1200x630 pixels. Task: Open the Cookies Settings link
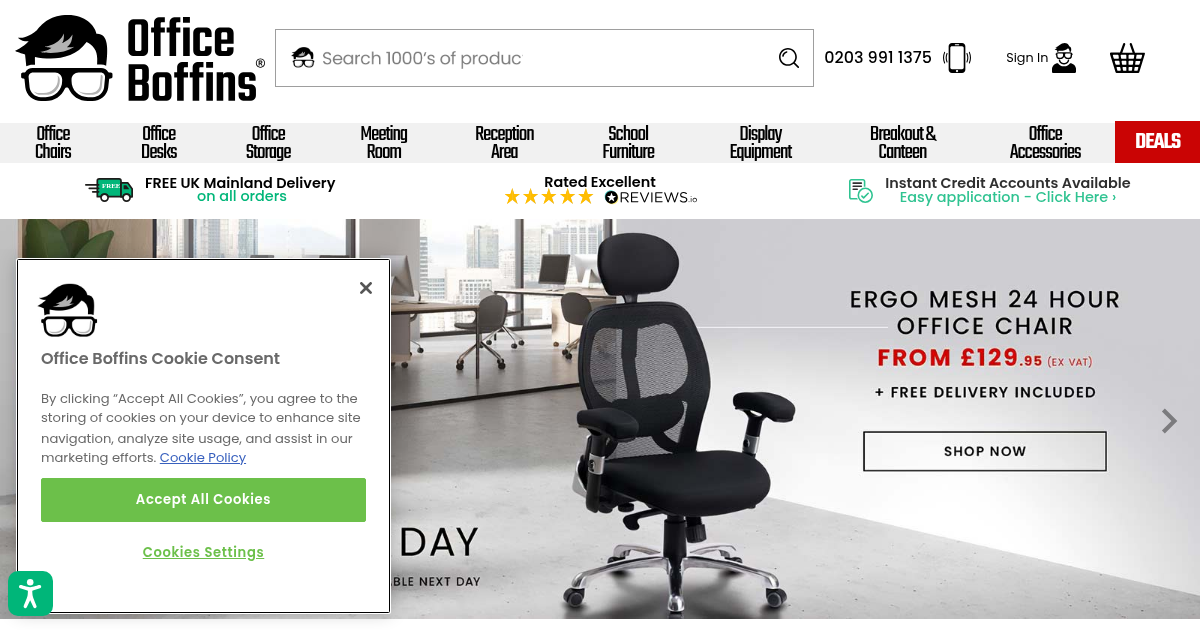pyautogui.click(x=203, y=552)
